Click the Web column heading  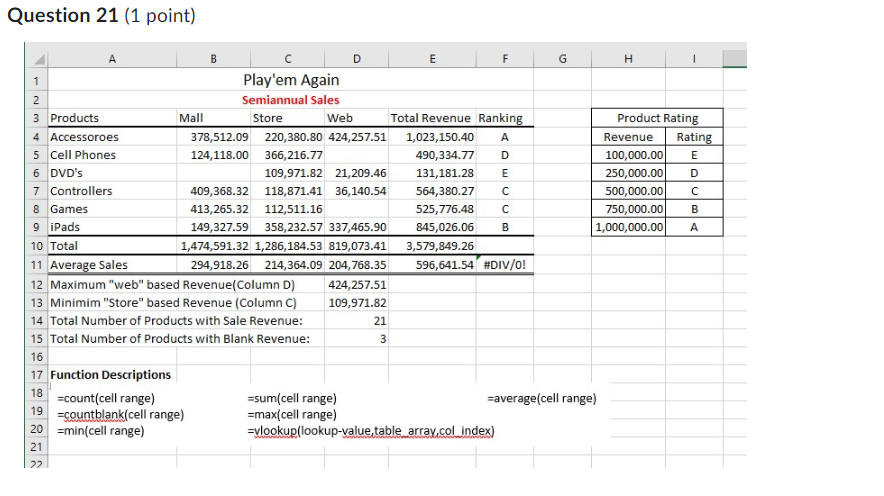[340, 118]
